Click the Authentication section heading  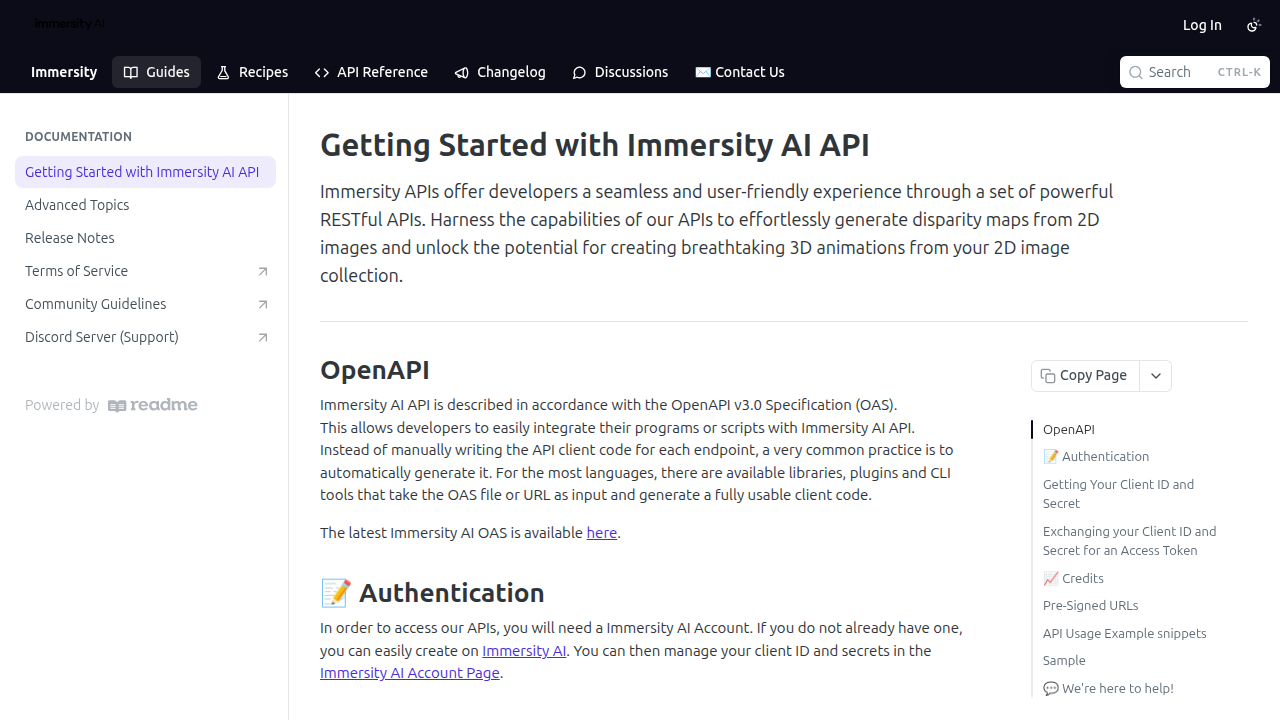[x=432, y=593]
